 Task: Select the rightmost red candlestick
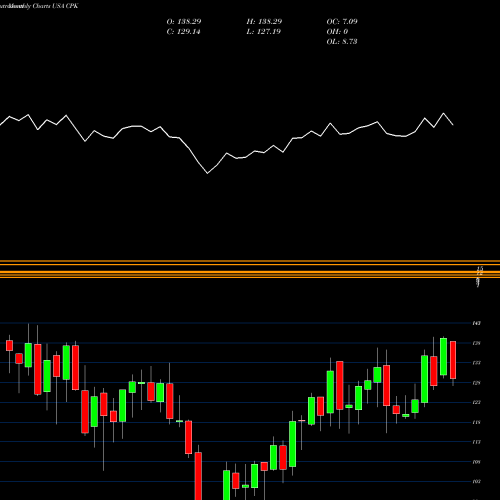(453, 360)
